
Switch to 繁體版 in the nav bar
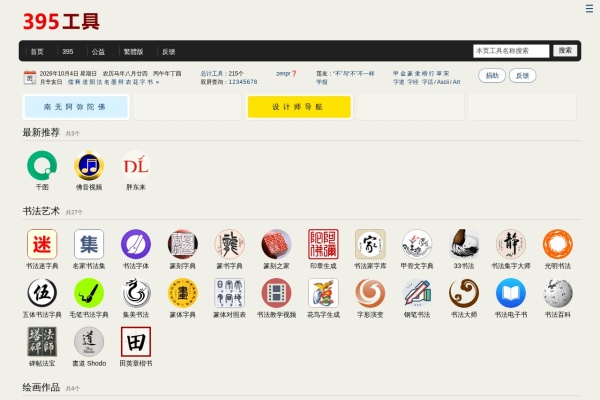(x=133, y=52)
